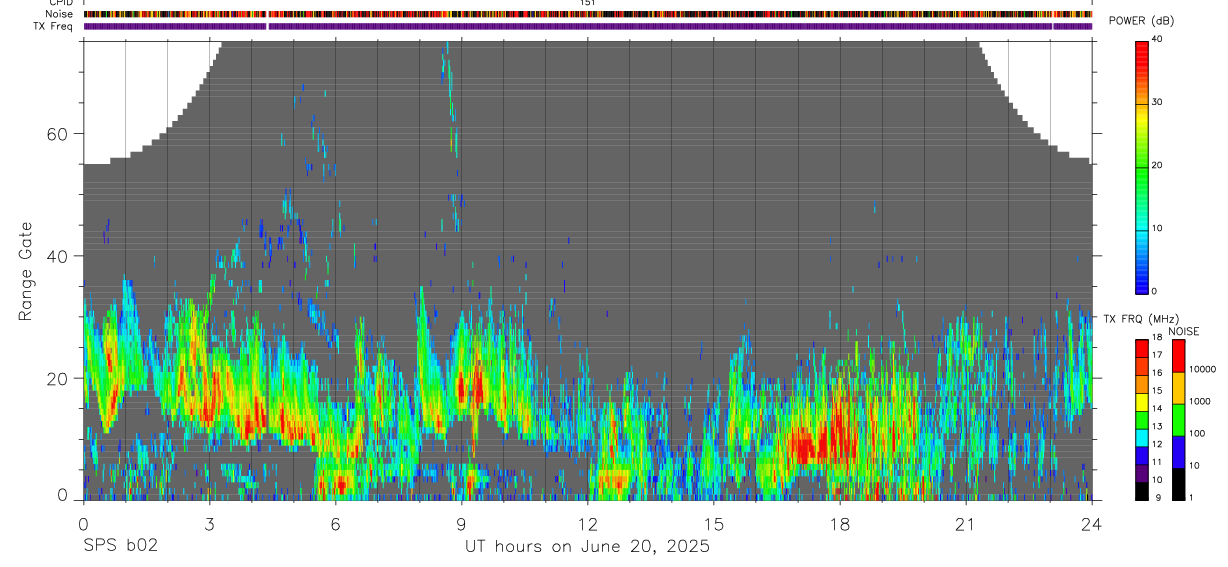The height and width of the screenshot is (567, 1228).
Task: Click the 24 hour tick label
Action: 1092,524
